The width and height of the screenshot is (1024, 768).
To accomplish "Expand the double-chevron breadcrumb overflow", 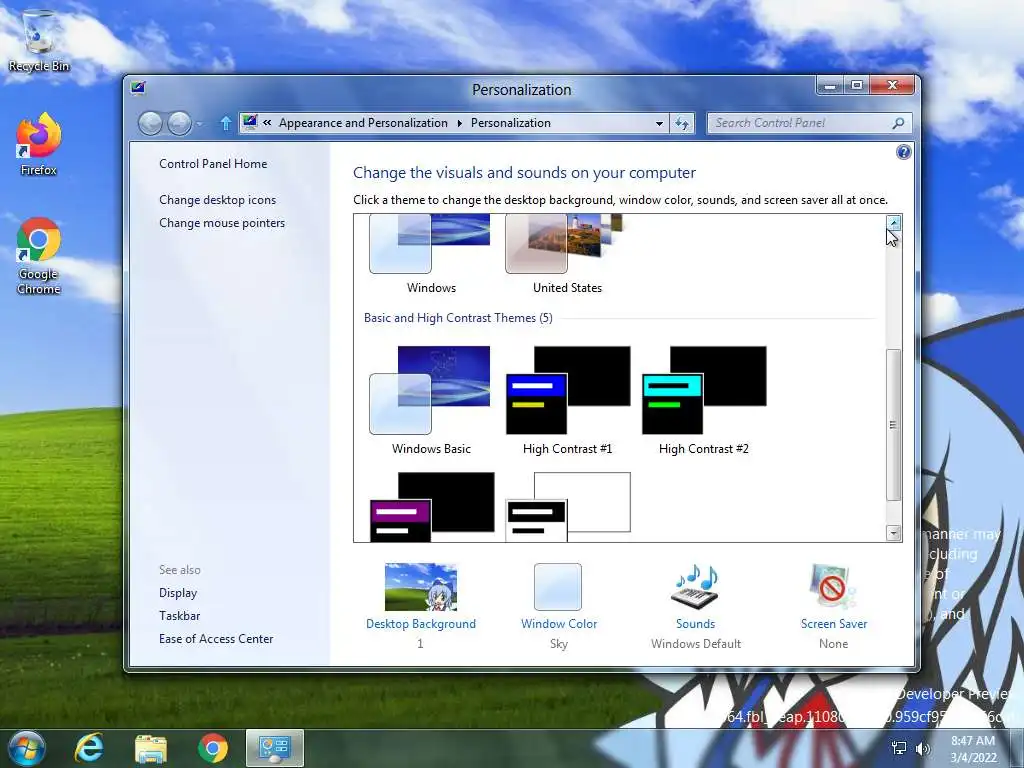I will tap(267, 123).
